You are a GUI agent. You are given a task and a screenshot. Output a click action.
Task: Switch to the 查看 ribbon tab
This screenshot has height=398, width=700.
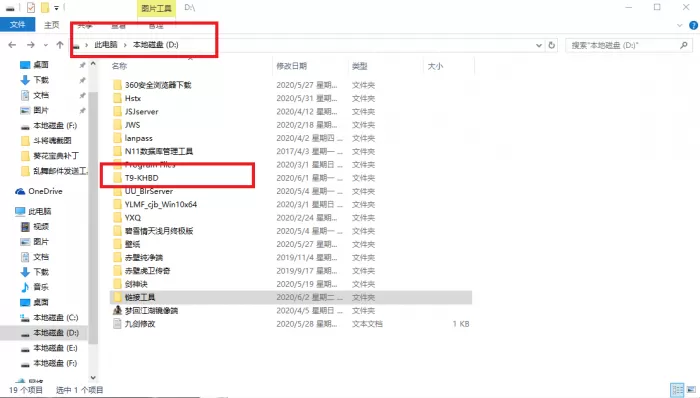pyautogui.click(x=118, y=26)
